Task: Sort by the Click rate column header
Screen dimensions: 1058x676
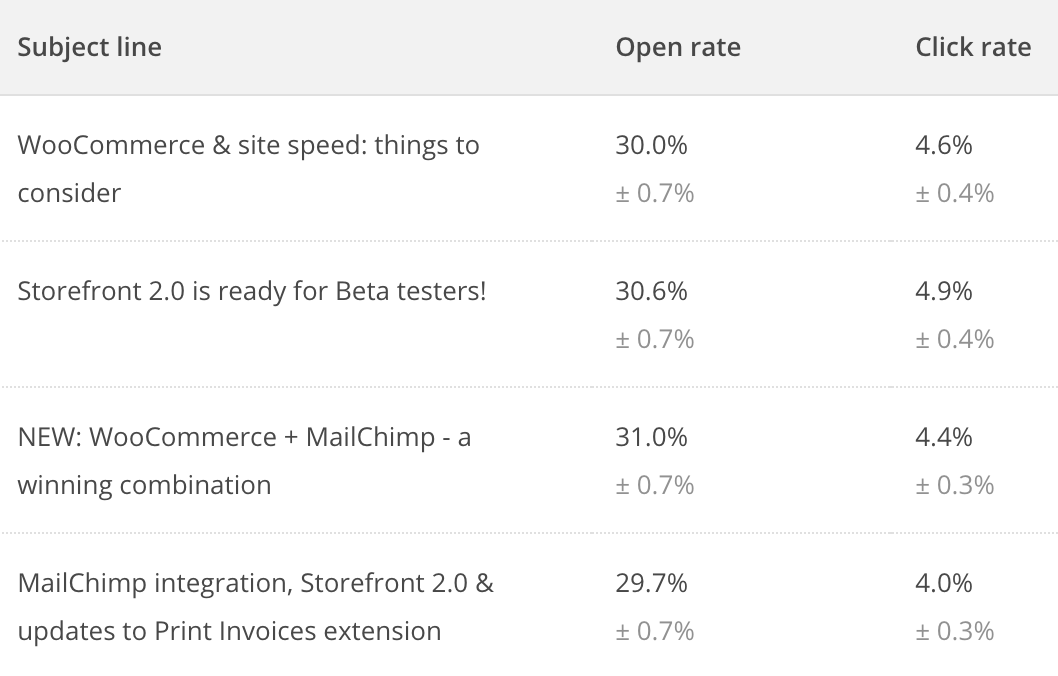Action: click(x=973, y=47)
